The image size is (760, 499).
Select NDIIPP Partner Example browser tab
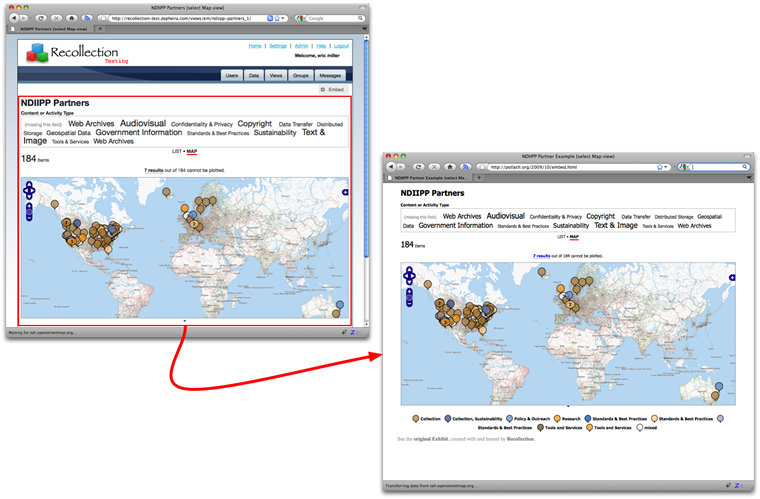[x=428, y=177]
